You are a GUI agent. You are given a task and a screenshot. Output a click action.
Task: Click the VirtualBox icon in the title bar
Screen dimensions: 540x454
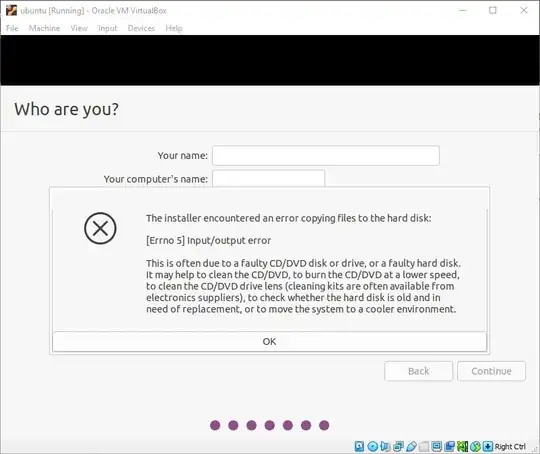[11, 10]
